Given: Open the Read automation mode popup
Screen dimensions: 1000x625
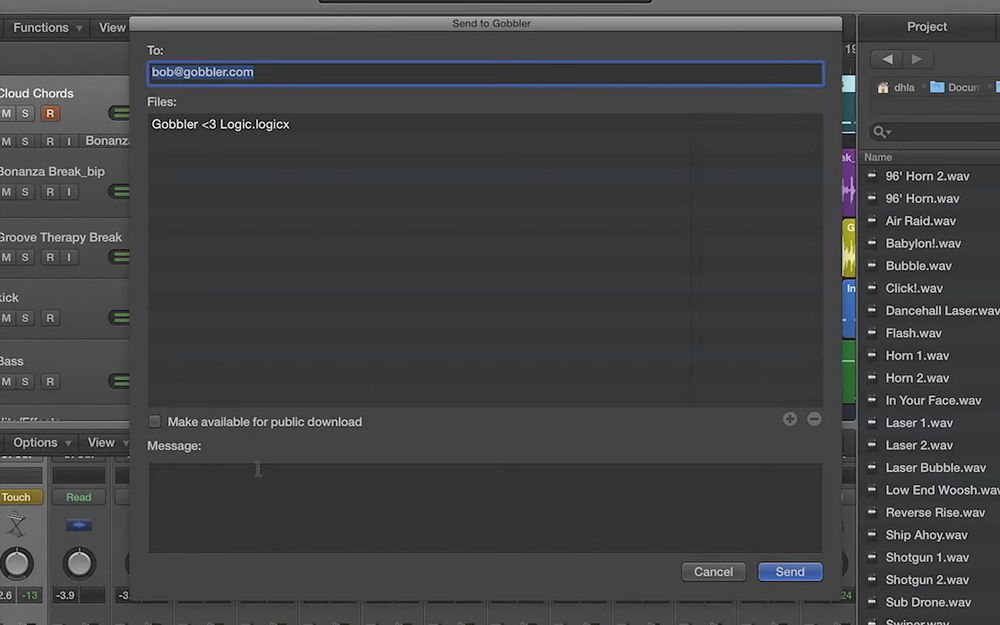Looking at the screenshot, I should (78, 497).
